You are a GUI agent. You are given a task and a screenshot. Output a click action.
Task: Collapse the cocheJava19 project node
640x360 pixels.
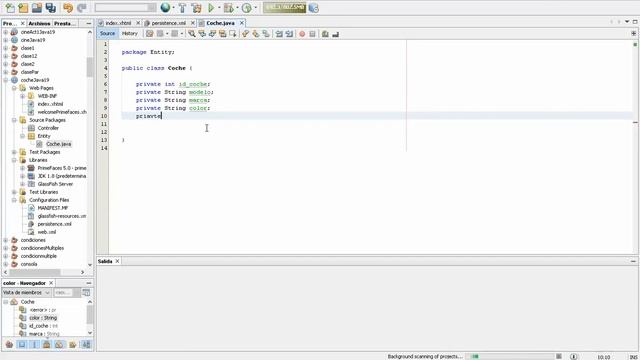pyautogui.click(x=6, y=80)
